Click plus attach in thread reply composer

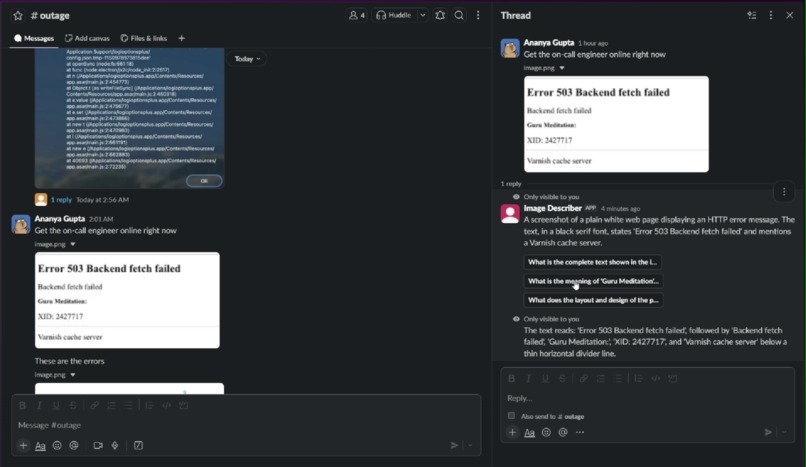pos(512,433)
